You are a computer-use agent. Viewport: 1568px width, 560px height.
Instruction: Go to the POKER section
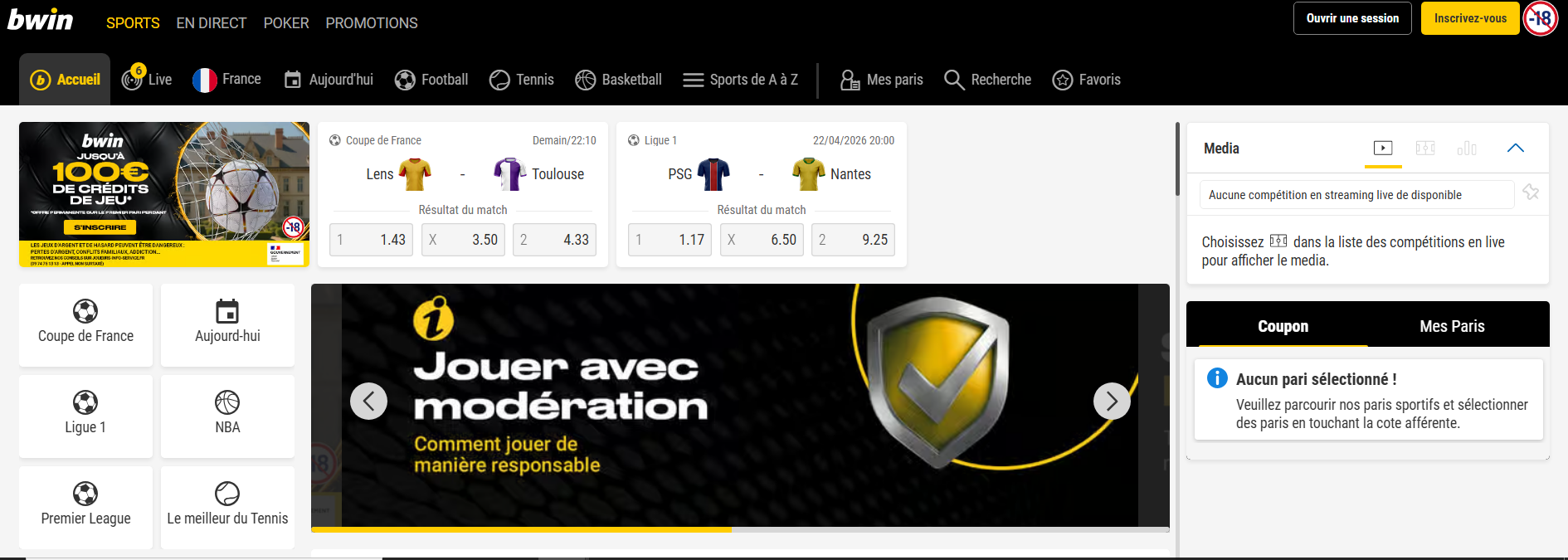point(286,23)
